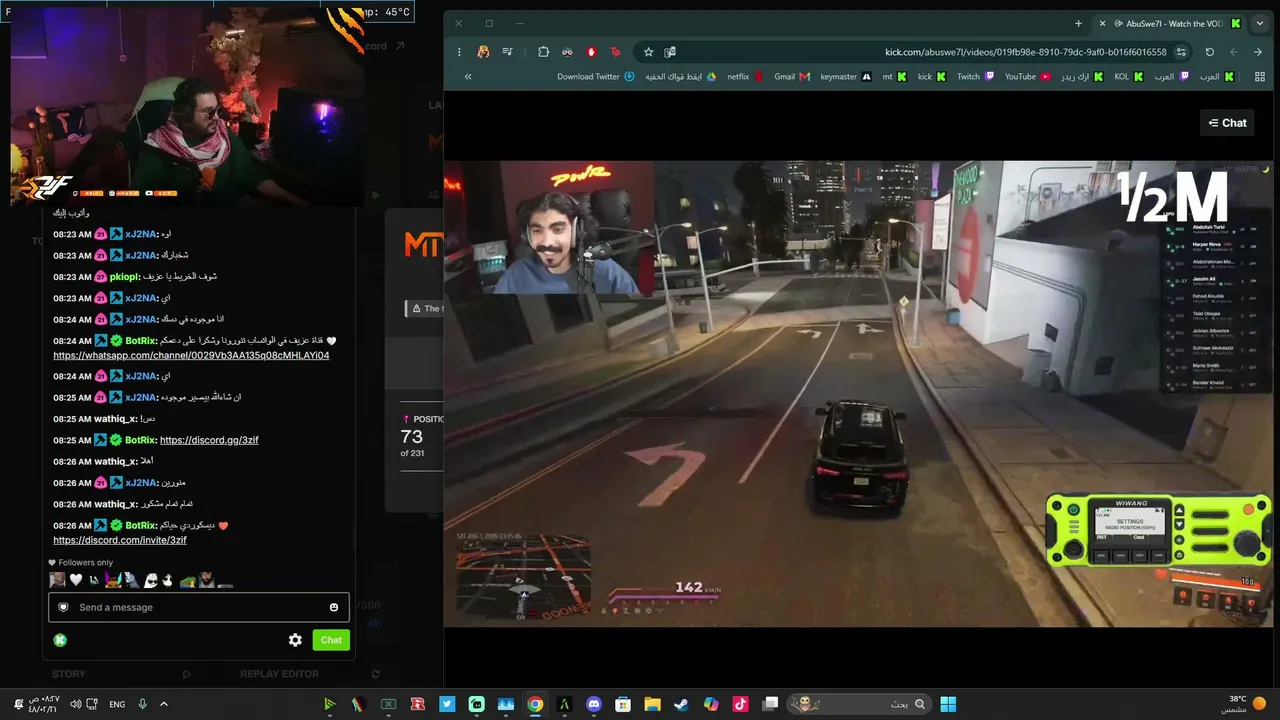Open the media controls playlist icon

tap(508, 52)
